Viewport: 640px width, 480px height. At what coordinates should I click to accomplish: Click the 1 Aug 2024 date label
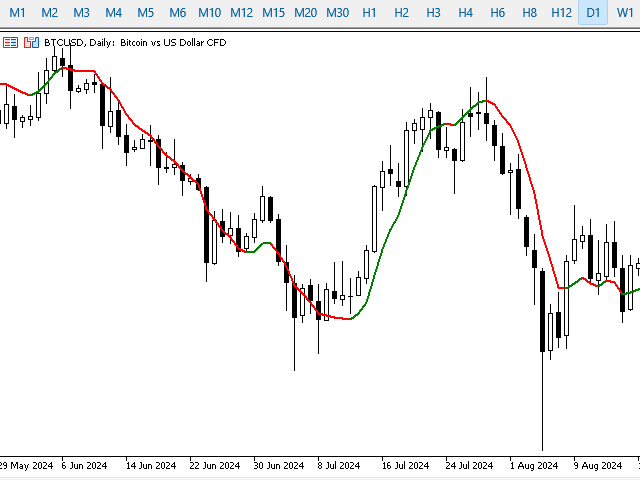click(x=533, y=465)
